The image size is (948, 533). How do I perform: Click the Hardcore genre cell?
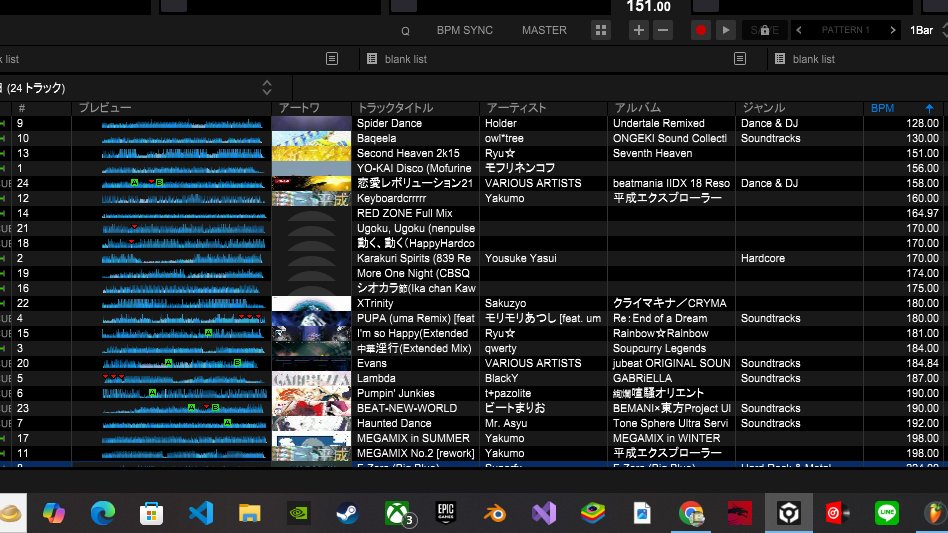(763, 258)
